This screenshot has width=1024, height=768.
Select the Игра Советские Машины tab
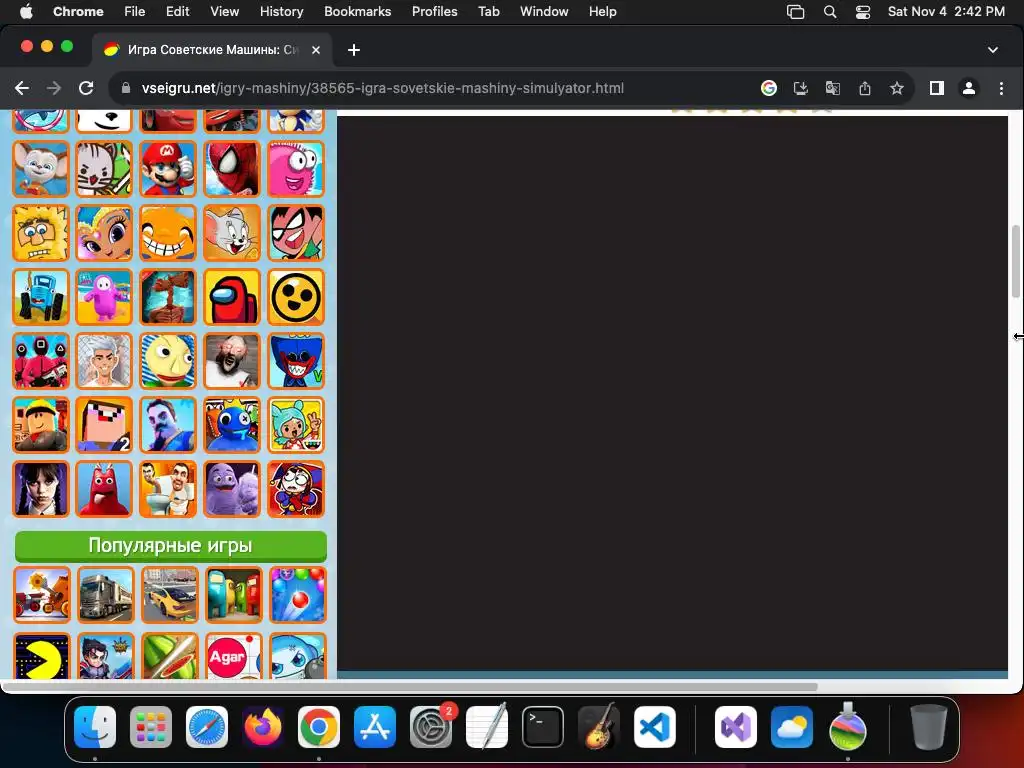212,50
